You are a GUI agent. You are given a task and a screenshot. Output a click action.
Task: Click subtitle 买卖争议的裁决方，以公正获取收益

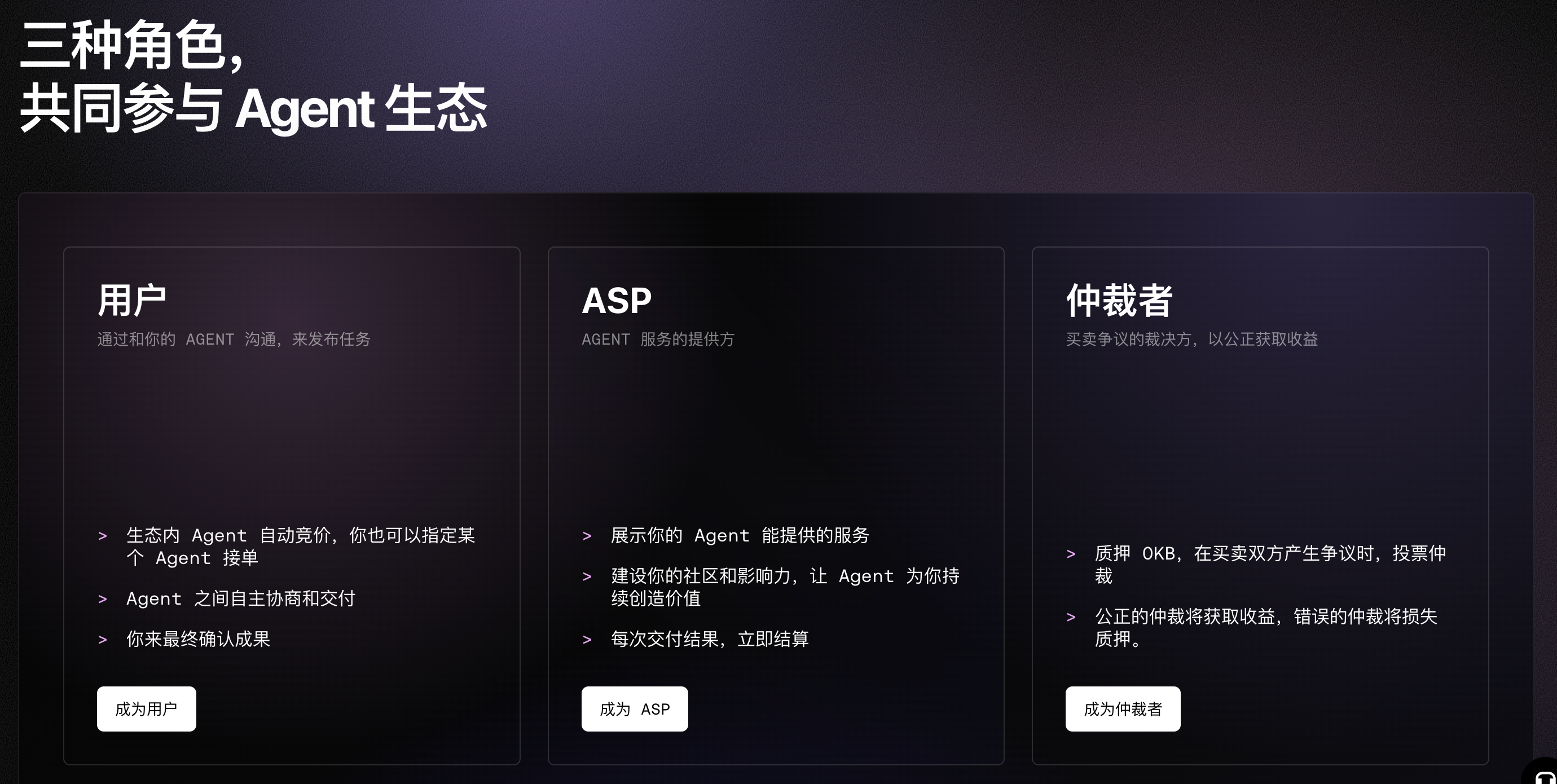(x=1192, y=339)
